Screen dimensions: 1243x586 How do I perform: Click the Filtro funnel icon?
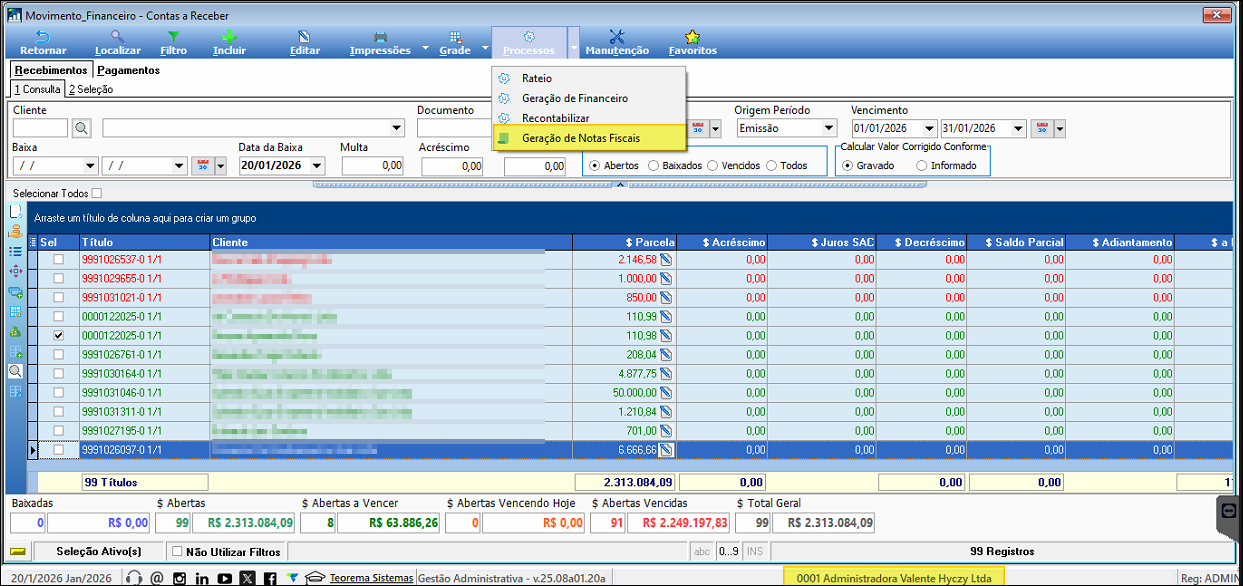(173, 37)
